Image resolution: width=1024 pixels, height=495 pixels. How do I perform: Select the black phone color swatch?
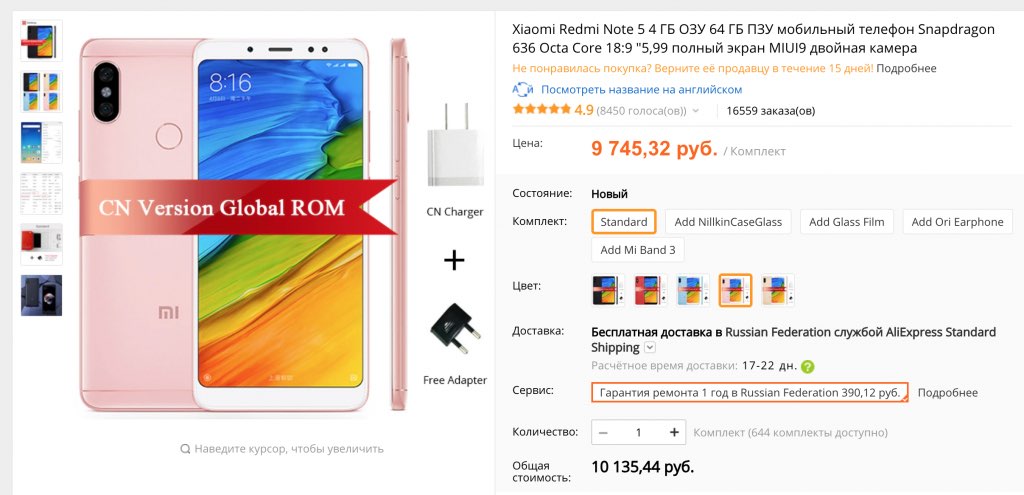pyautogui.click(x=609, y=290)
